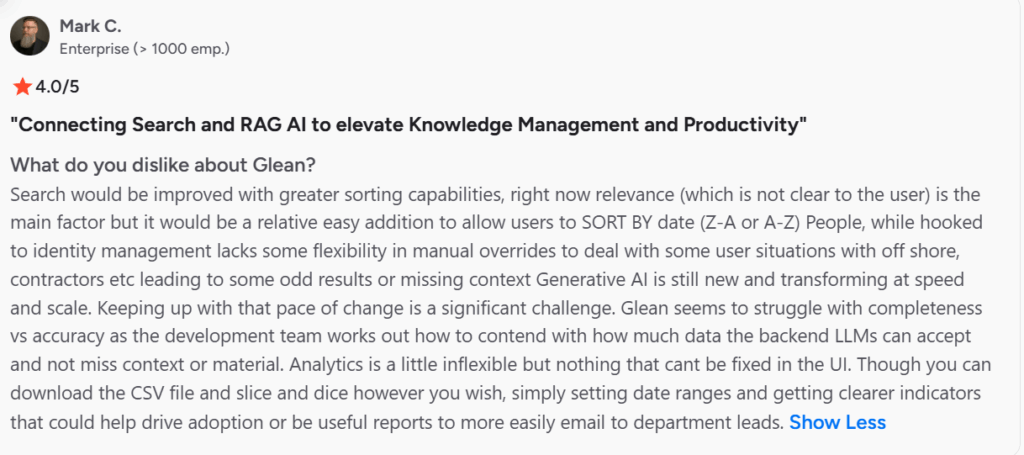This screenshot has width=1024, height=455.
Task: Click the orange star rating icon
Action: pos(22,87)
